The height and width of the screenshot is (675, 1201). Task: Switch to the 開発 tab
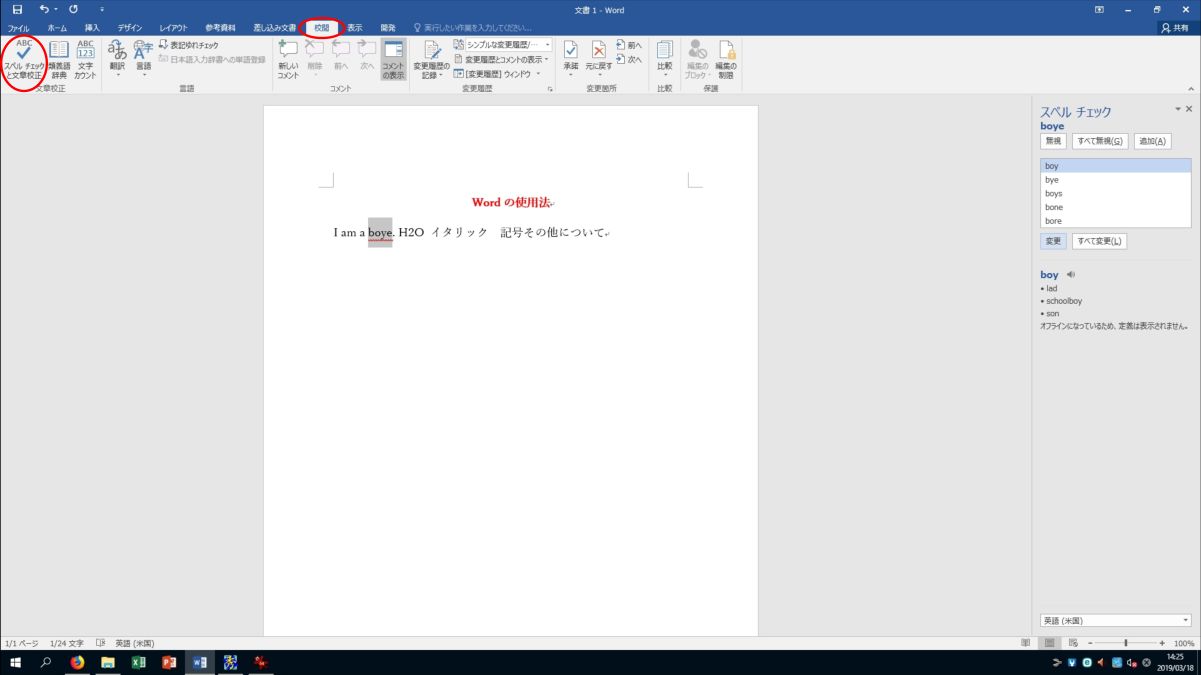pos(388,28)
